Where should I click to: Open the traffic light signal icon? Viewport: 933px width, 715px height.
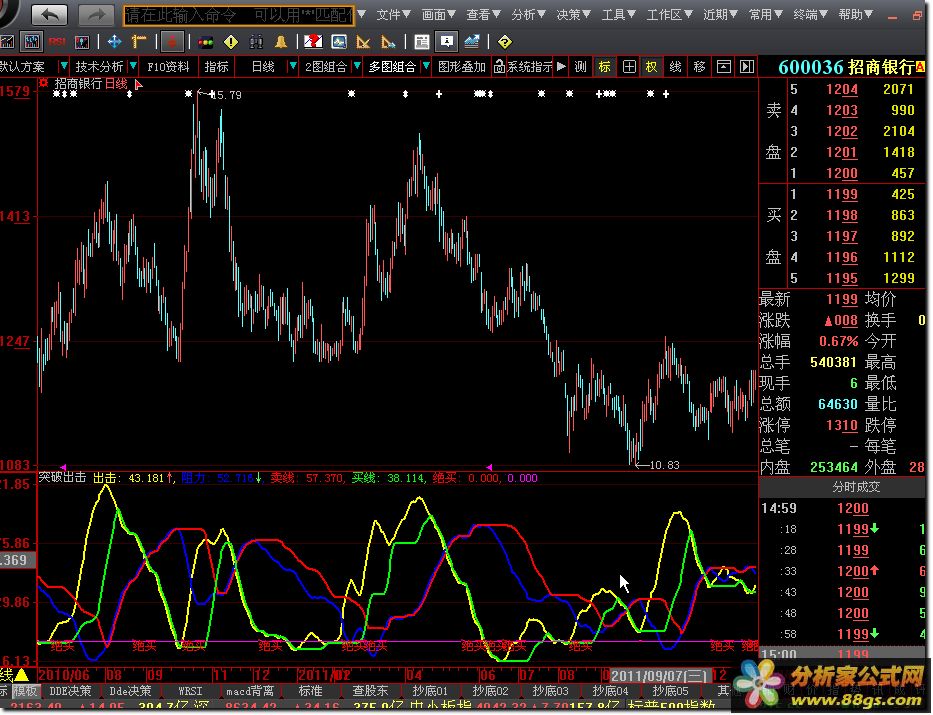pos(206,42)
